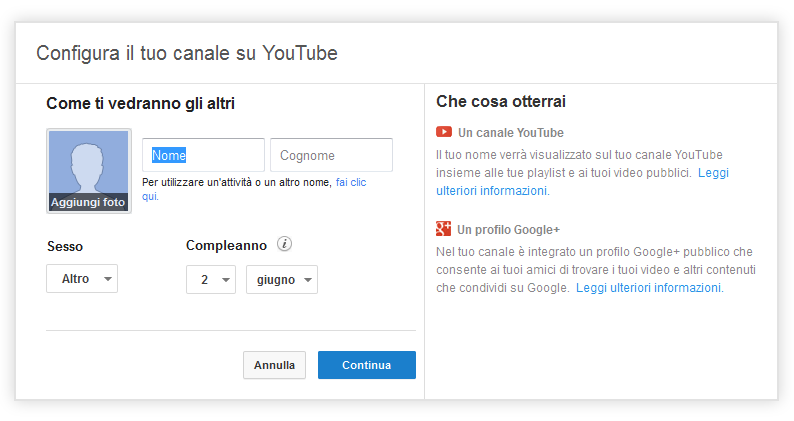Focus the Cognome input field

tap(332, 155)
